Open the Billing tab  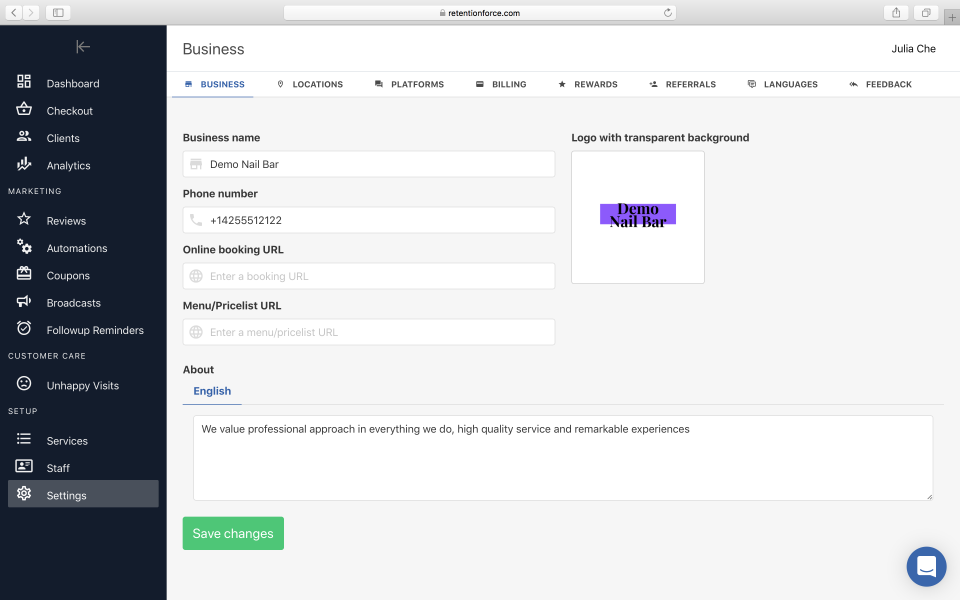click(501, 85)
